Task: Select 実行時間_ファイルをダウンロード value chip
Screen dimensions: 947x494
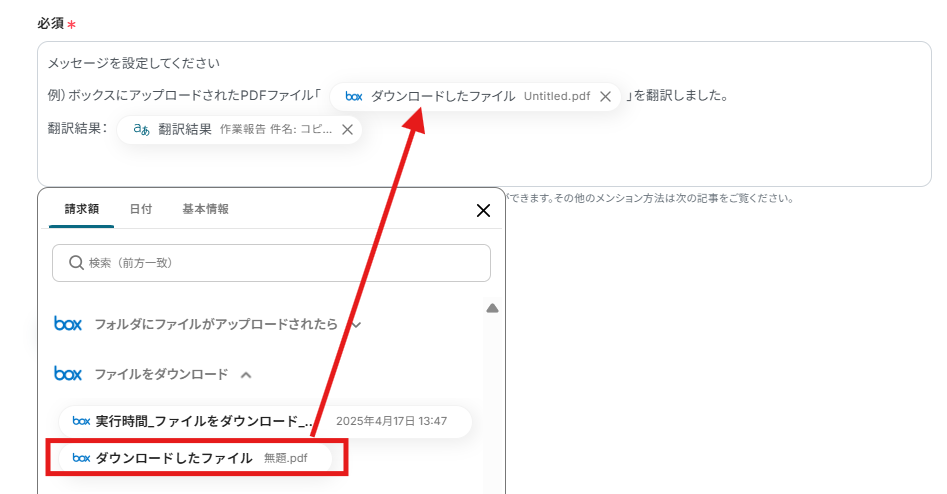Action: pyautogui.click(x=265, y=421)
